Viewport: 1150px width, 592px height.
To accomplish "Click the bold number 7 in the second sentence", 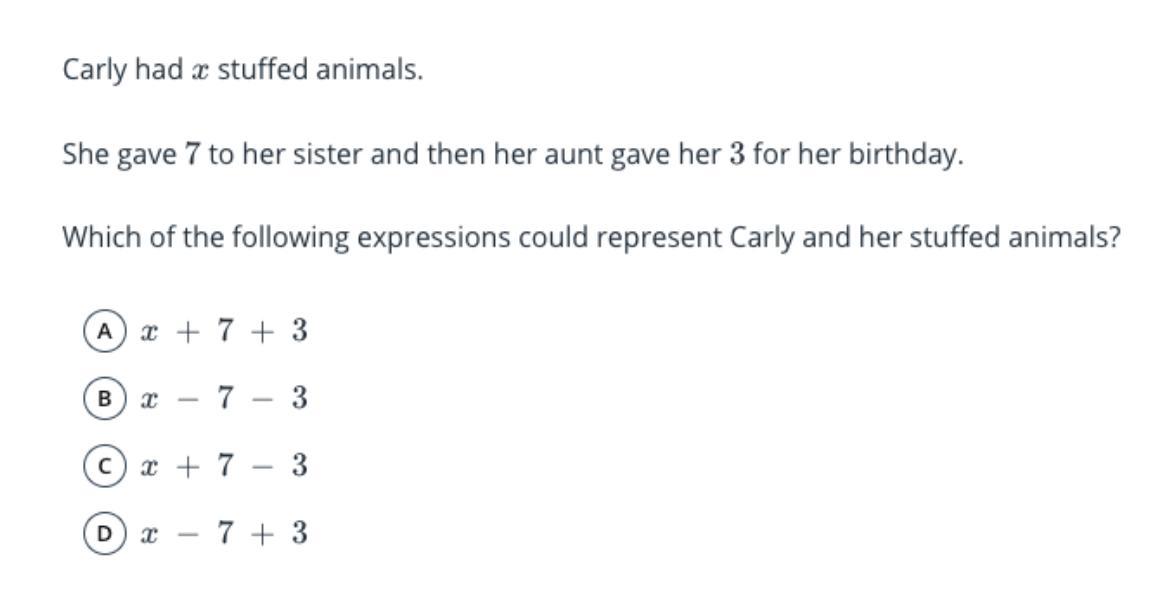I will point(192,155).
